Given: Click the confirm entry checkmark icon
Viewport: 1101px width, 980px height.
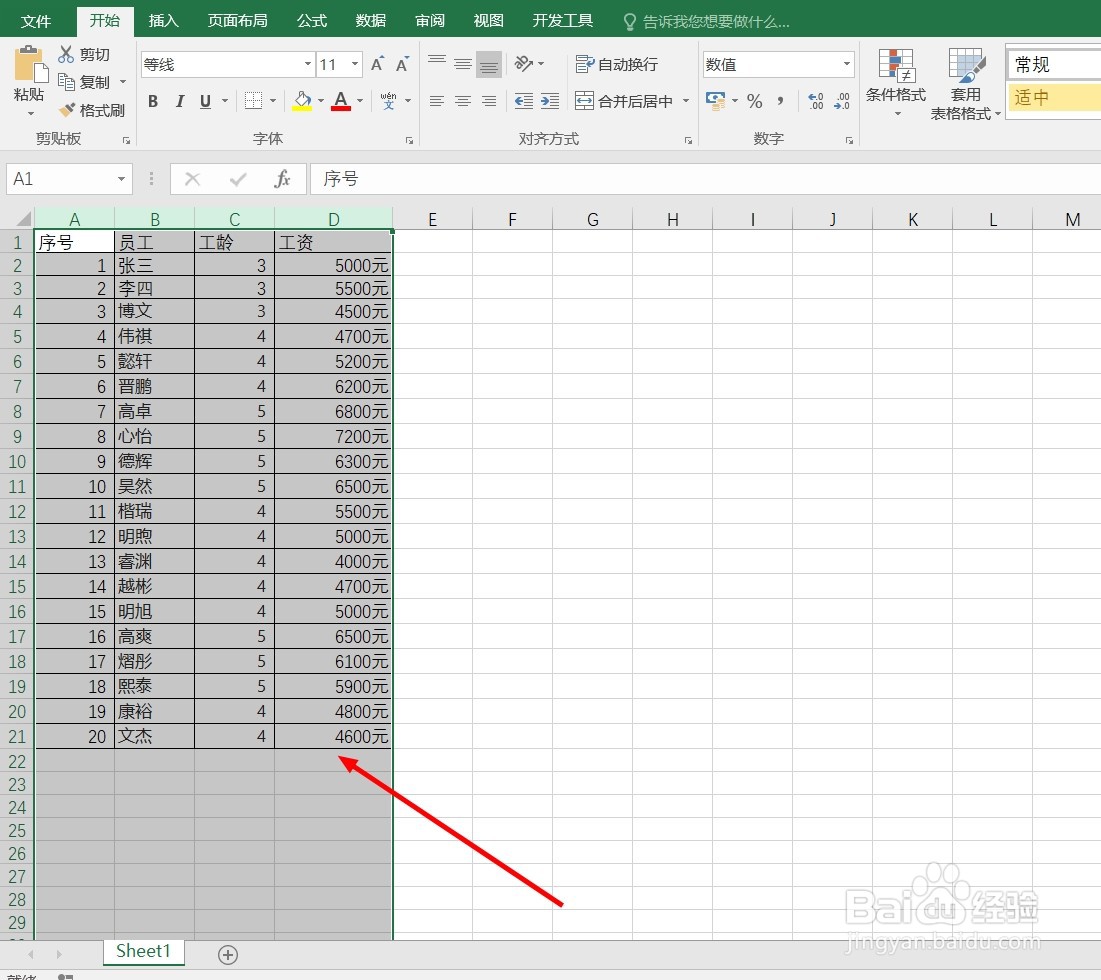Looking at the screenshot, I should pyautogui.click(x=238, y=180).
